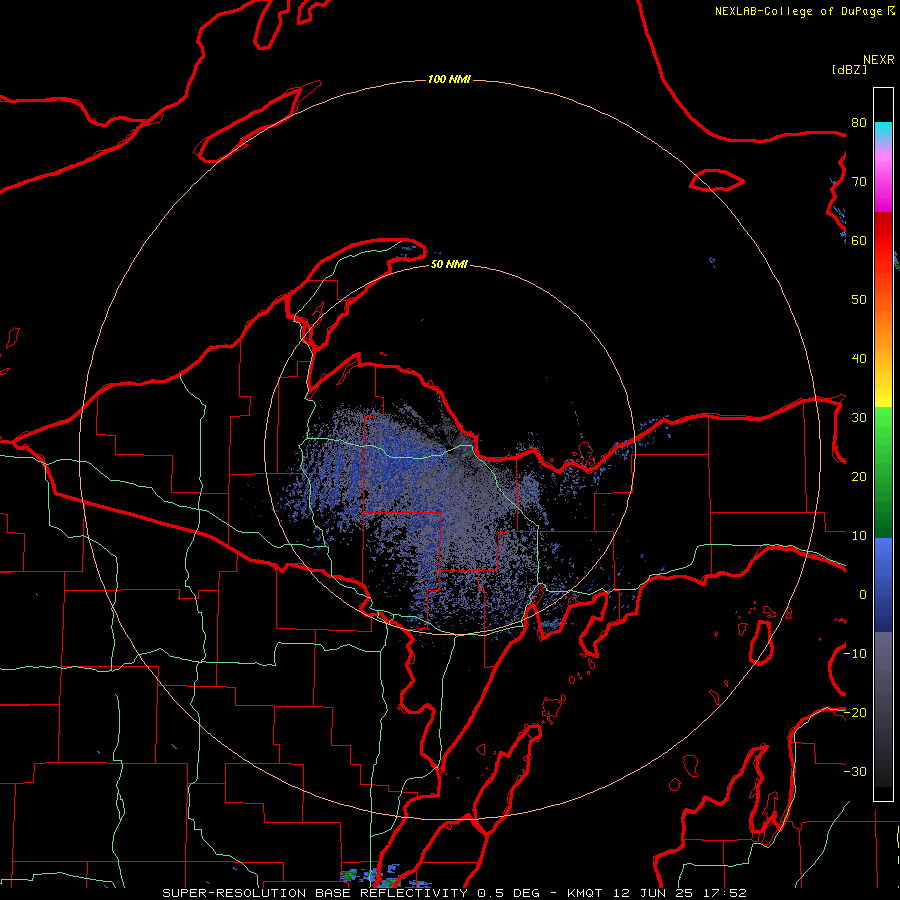Select the 10 value on the dBZ scale
900x900 pixels.
point(859,536)
